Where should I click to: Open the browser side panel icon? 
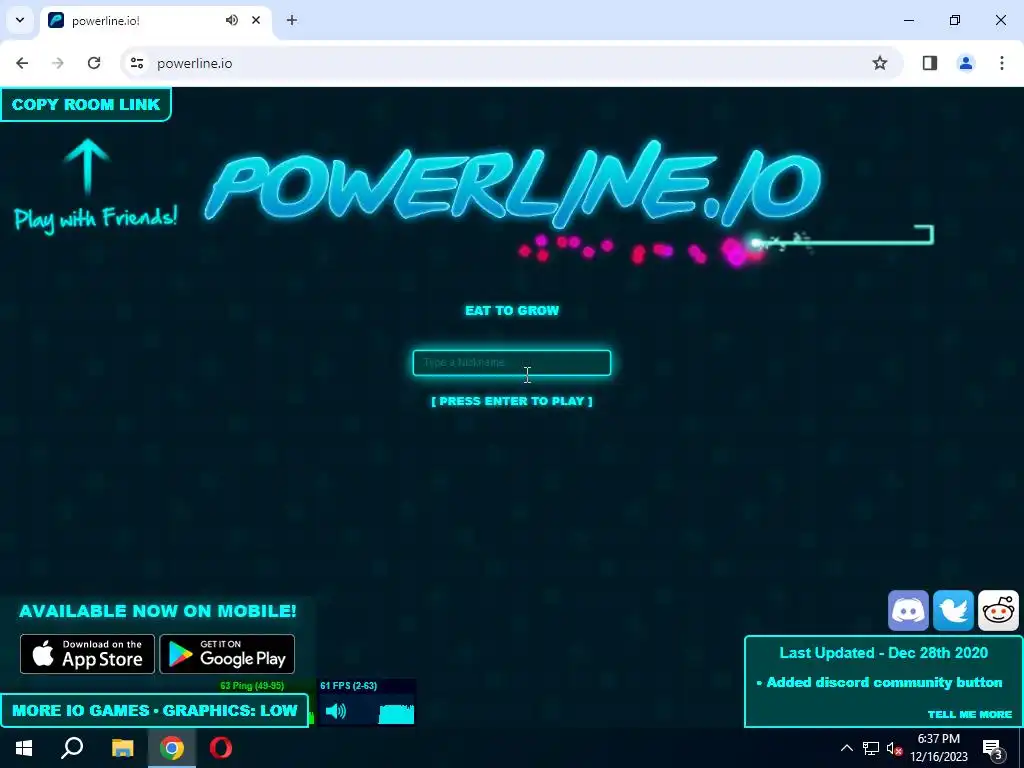pyautogui.click(x=930, y=63)
